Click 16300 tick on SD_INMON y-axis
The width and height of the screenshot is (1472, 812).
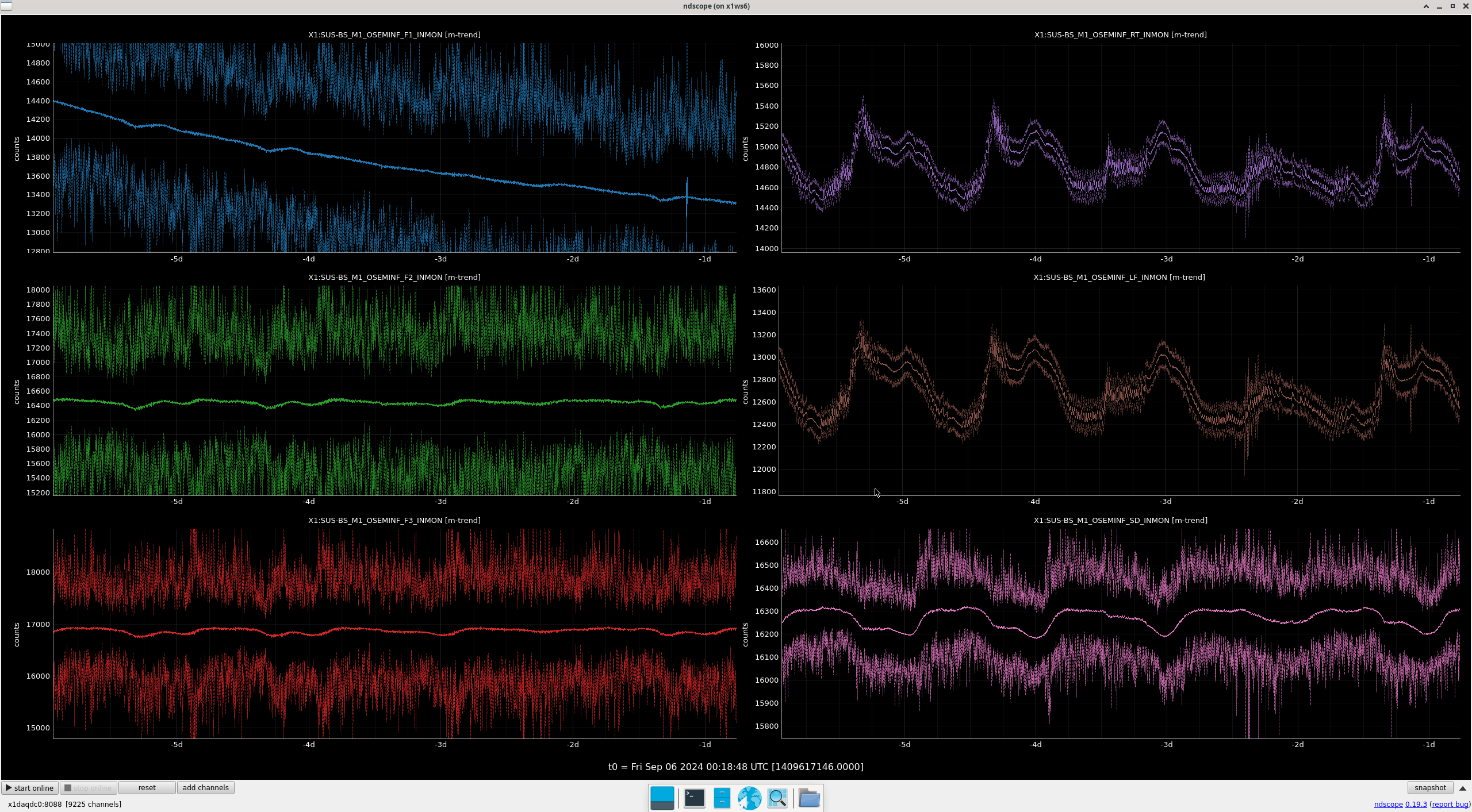click(766, 611)
